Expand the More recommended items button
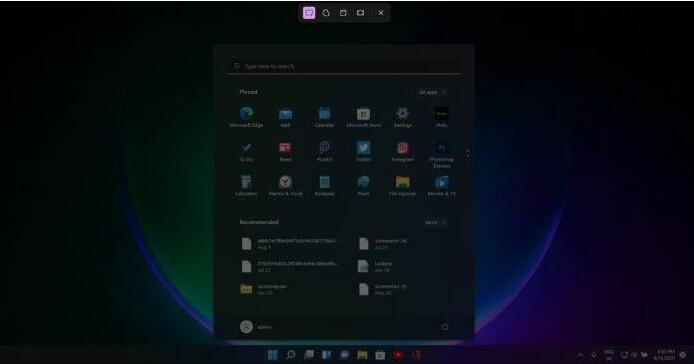 coord(436,222)
